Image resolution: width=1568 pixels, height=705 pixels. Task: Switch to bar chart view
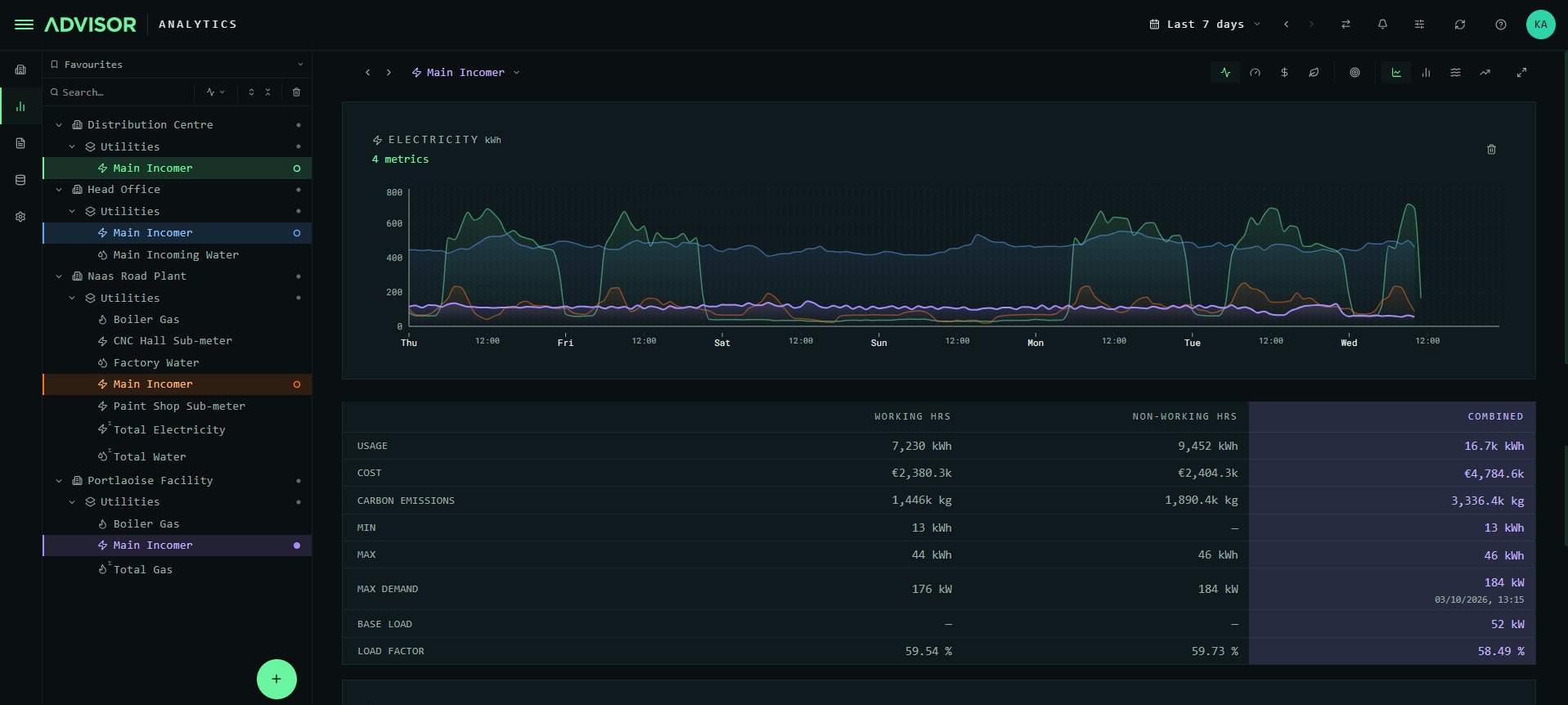(1426, 73)
